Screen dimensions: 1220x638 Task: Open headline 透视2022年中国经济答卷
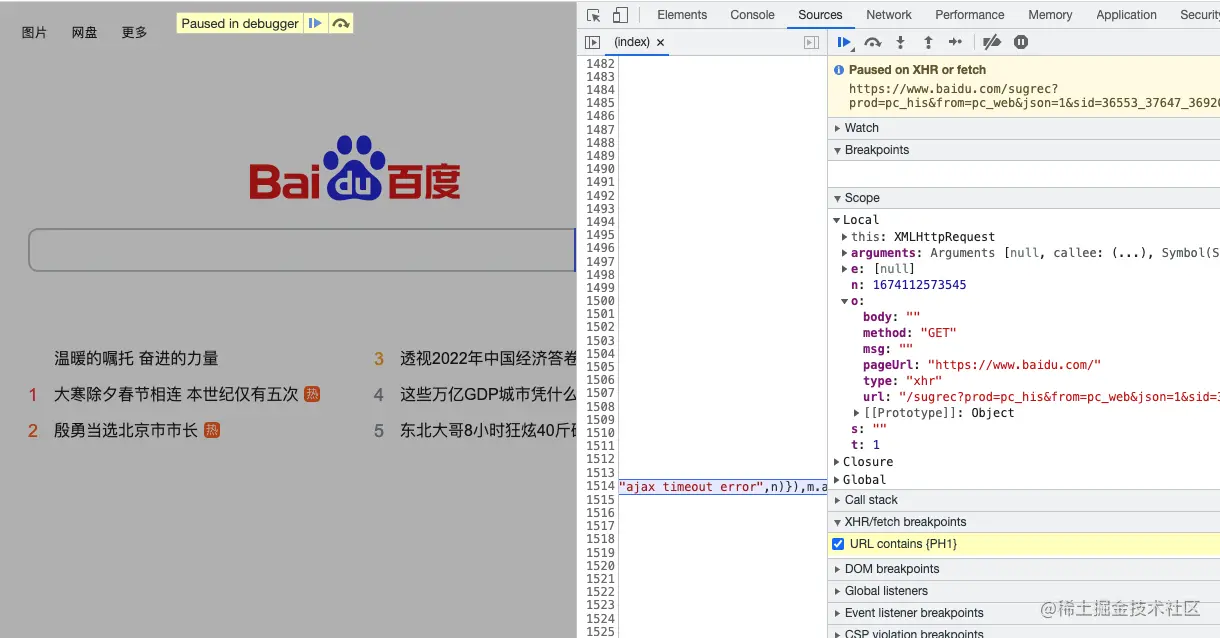[x=488, y=358]
